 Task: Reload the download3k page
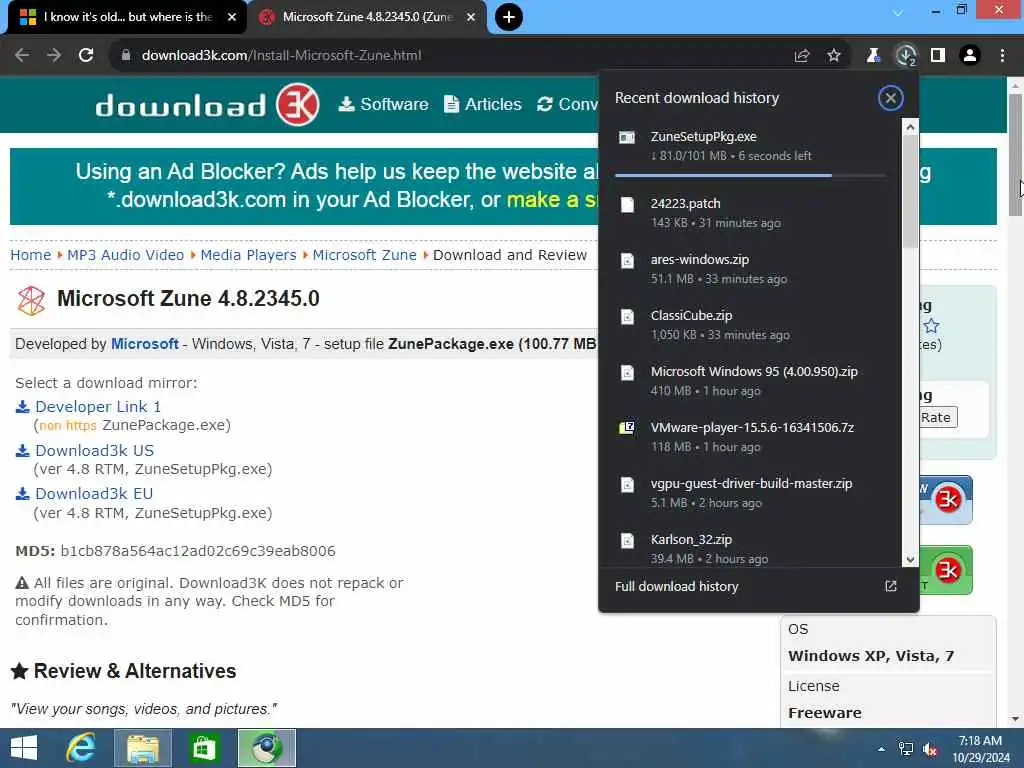(x=86, y=56)
